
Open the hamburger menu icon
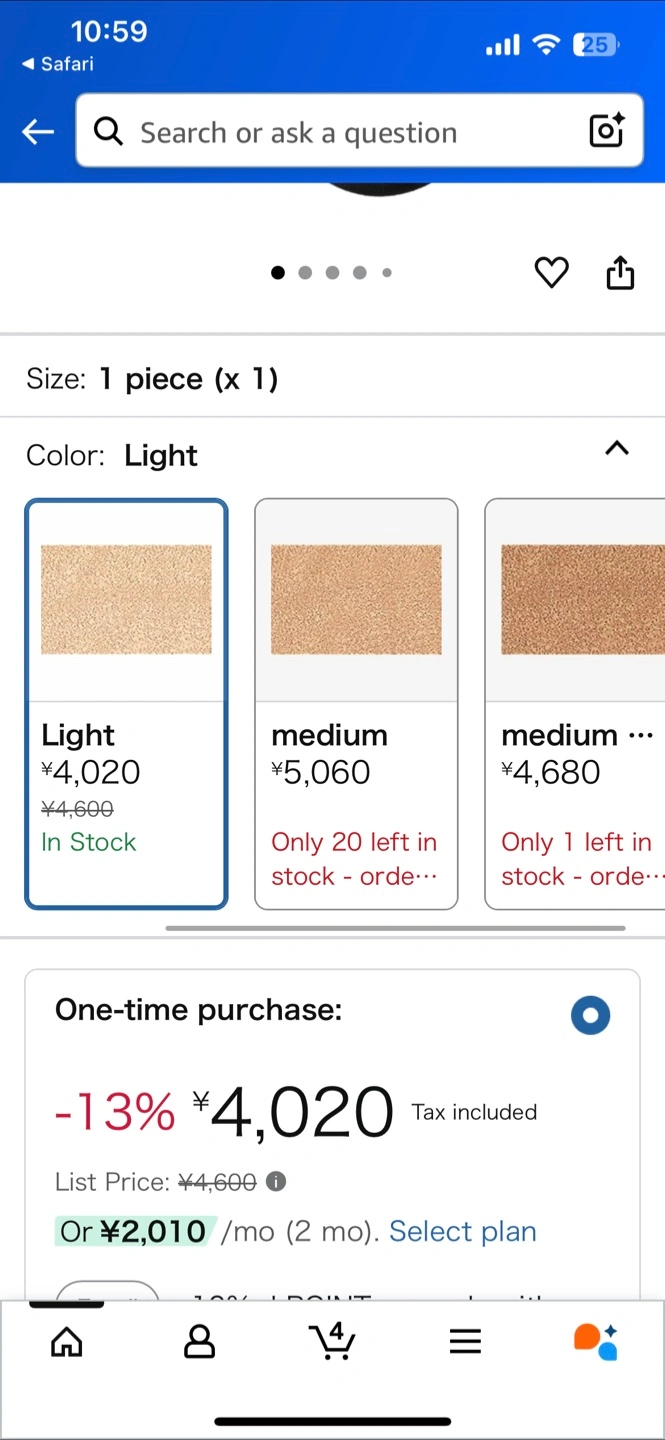(x=465, y=1342)
